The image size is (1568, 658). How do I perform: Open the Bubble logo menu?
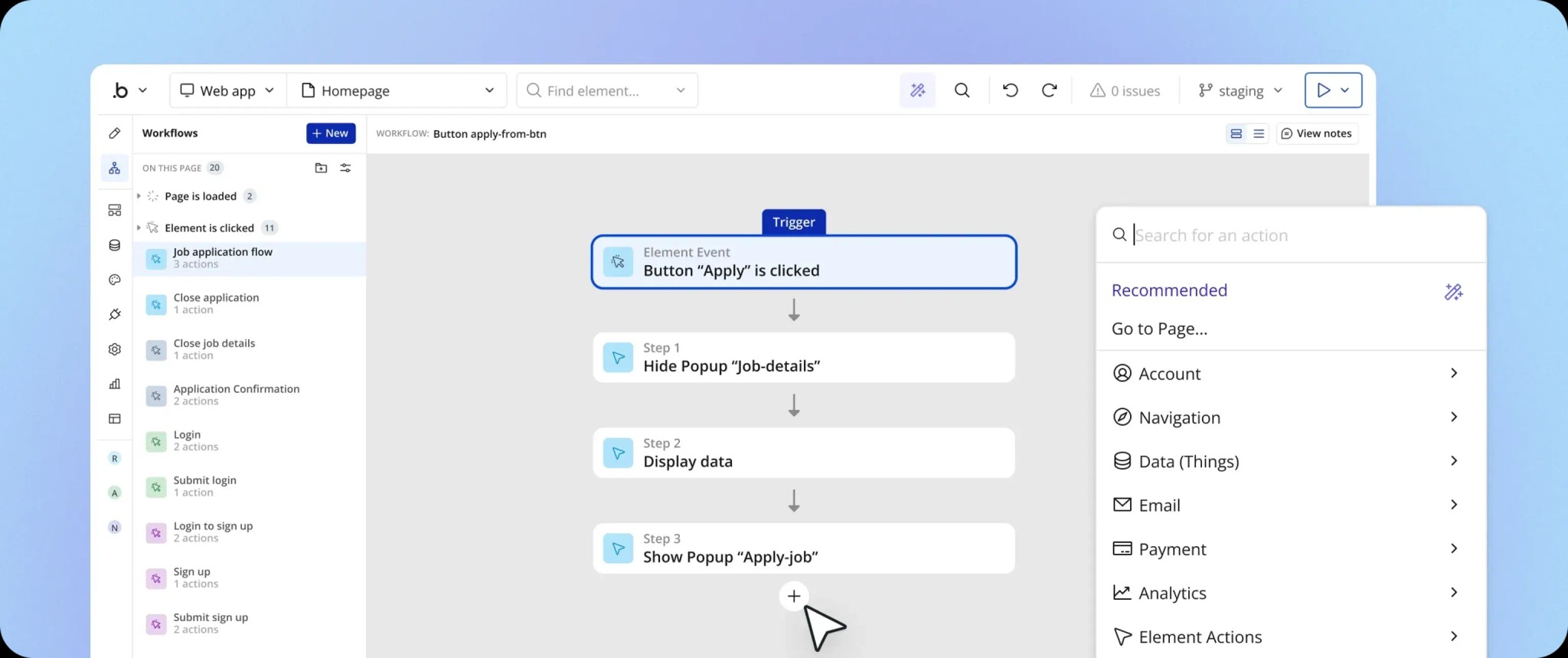pyautogui.click(x=129, y=90)
